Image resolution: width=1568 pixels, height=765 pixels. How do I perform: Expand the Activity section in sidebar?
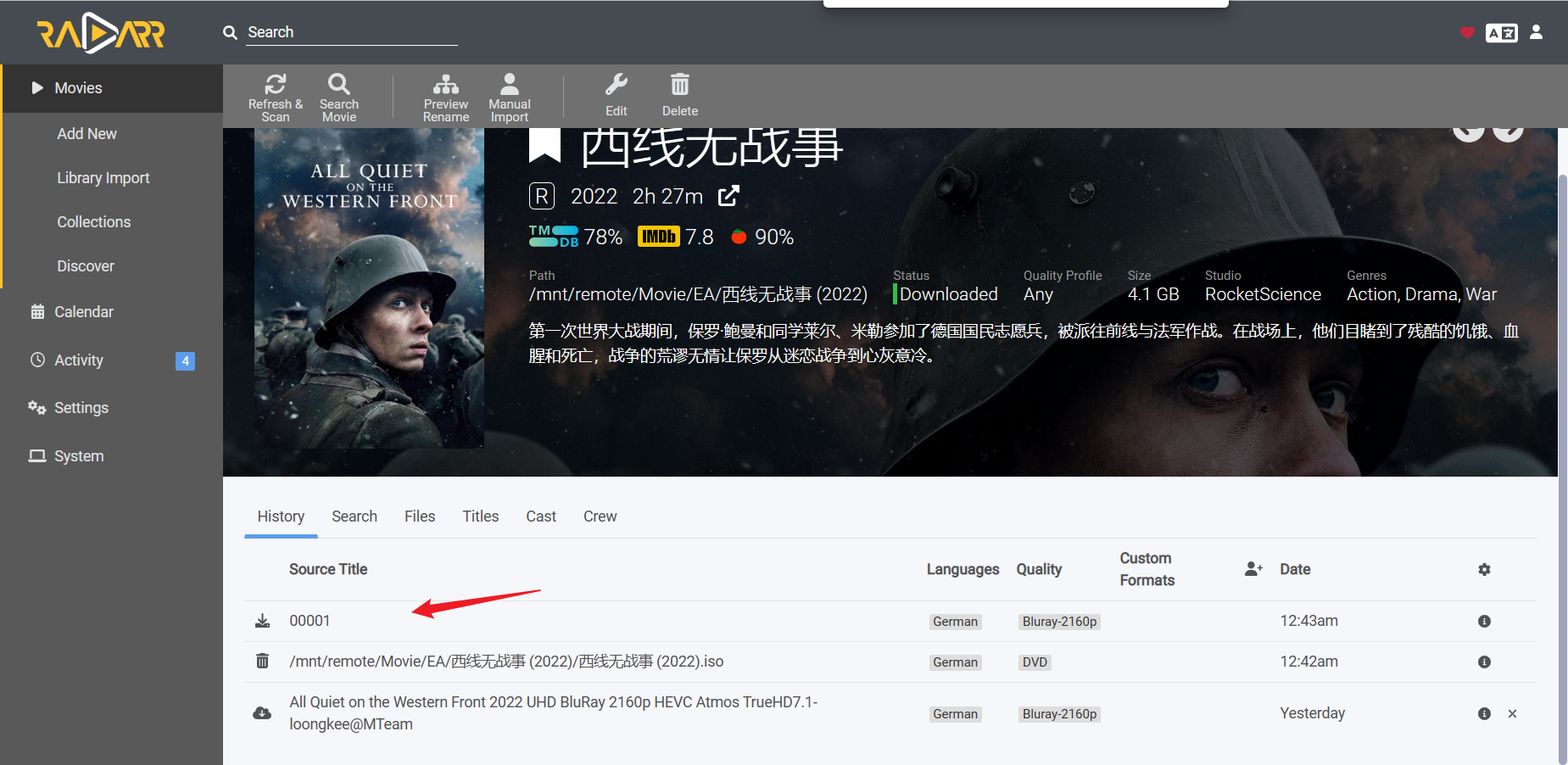tap(77, 360)
